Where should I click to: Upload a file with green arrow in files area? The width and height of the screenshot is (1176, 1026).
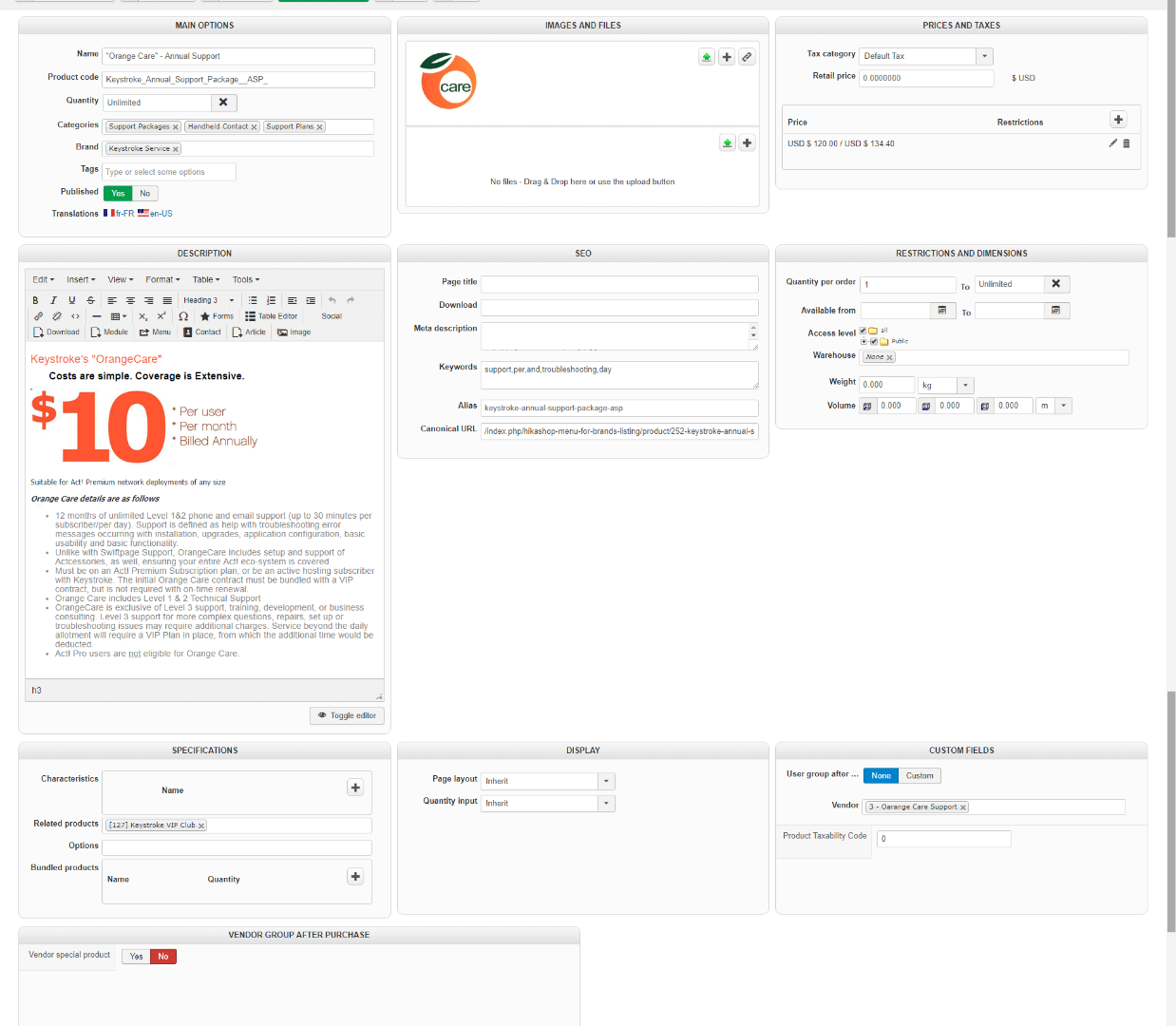[x=728, y=143]
